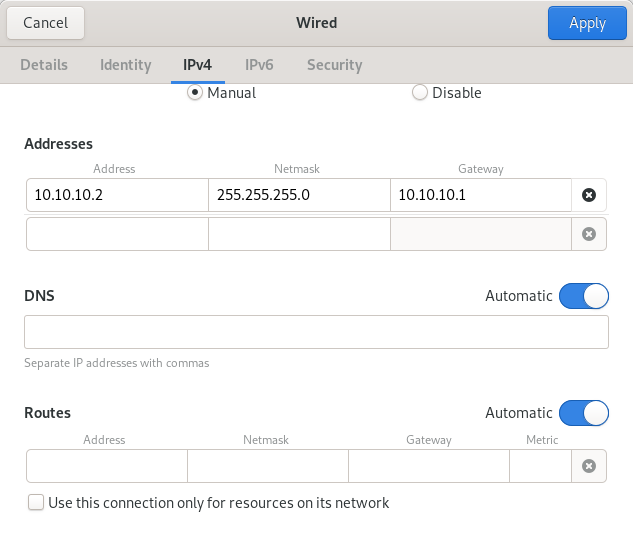Focus the empty second row address field

tap(117, 234)
